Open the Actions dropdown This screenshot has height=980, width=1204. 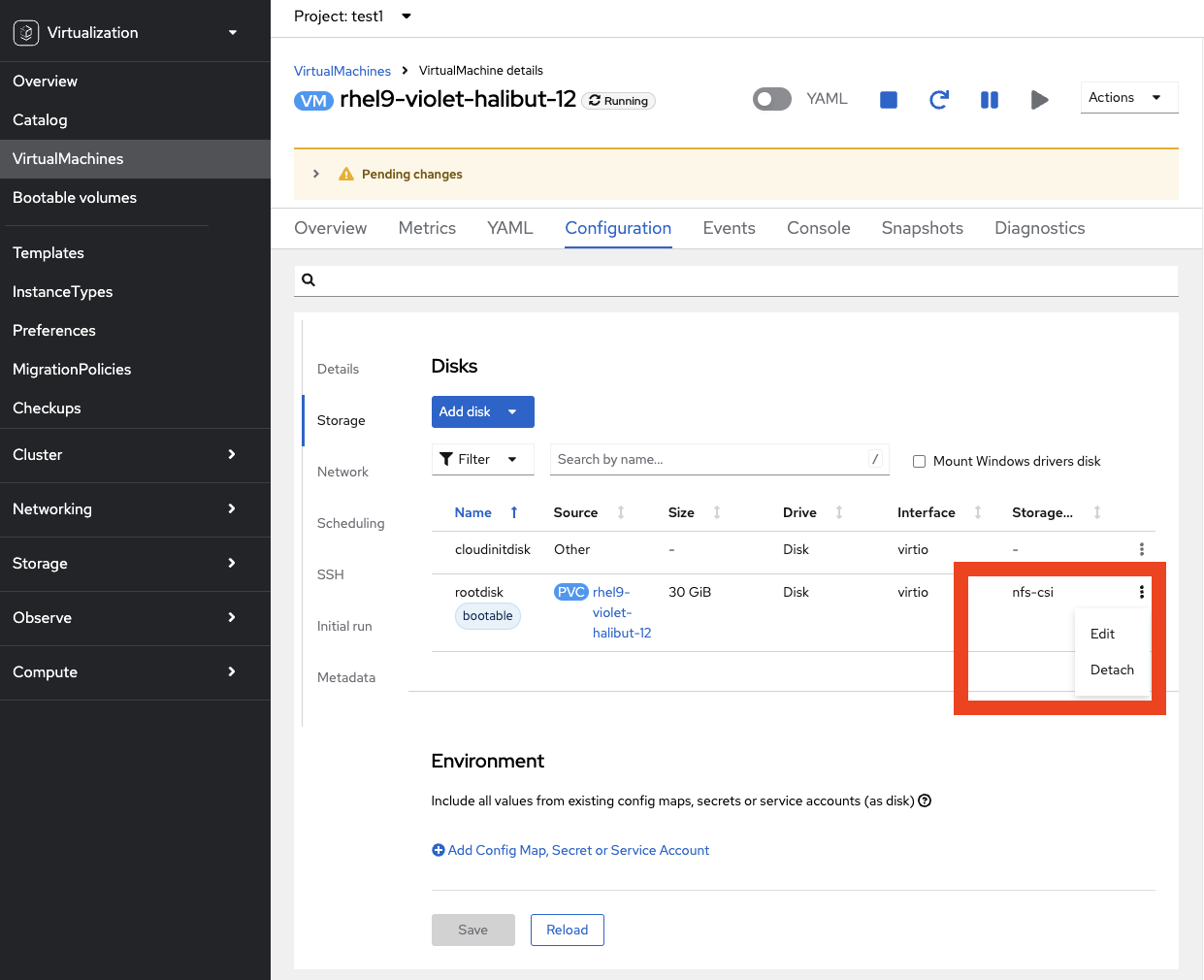click(x=1128, y=98)
